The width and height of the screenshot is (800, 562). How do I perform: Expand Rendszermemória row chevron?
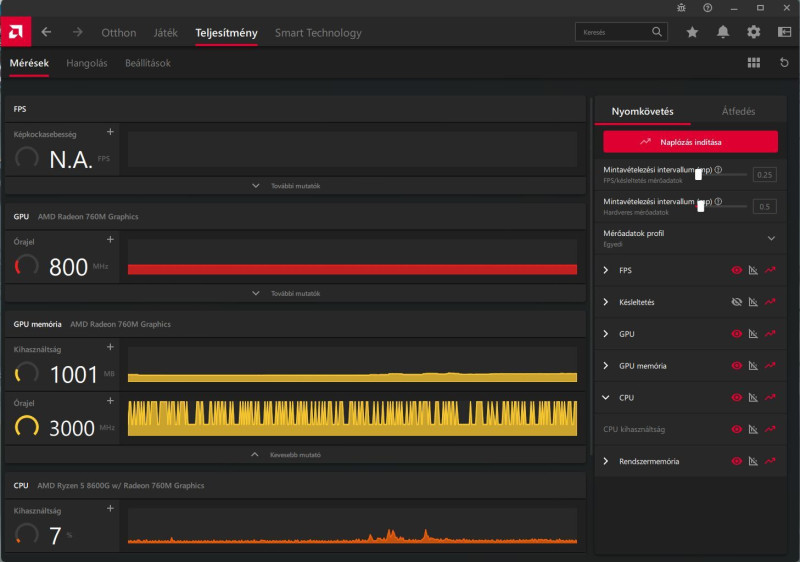606,461
